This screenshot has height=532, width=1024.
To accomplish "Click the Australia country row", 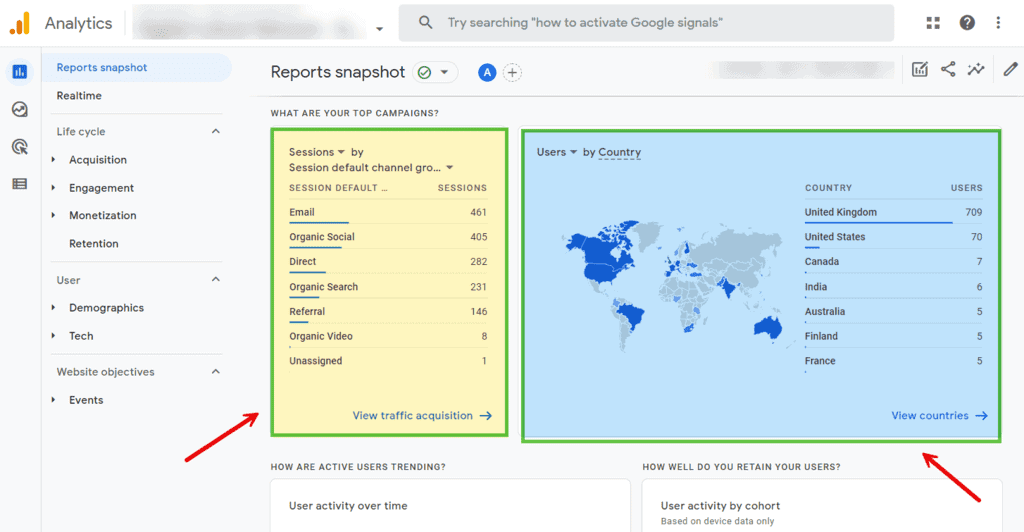I will 893,311.
